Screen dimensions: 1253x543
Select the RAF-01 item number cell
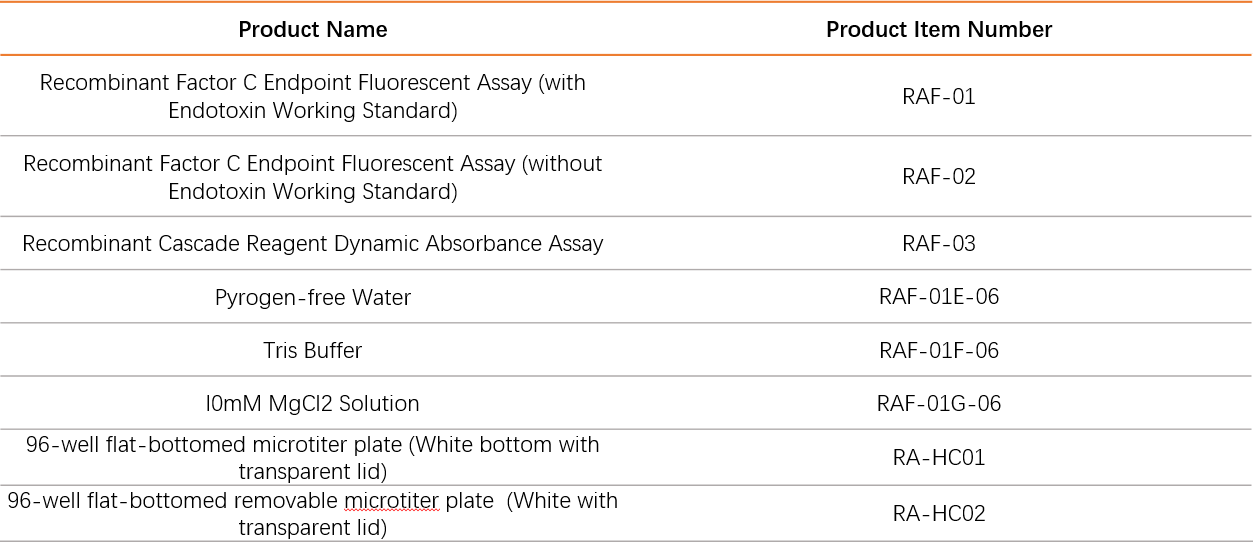[939, 97]
